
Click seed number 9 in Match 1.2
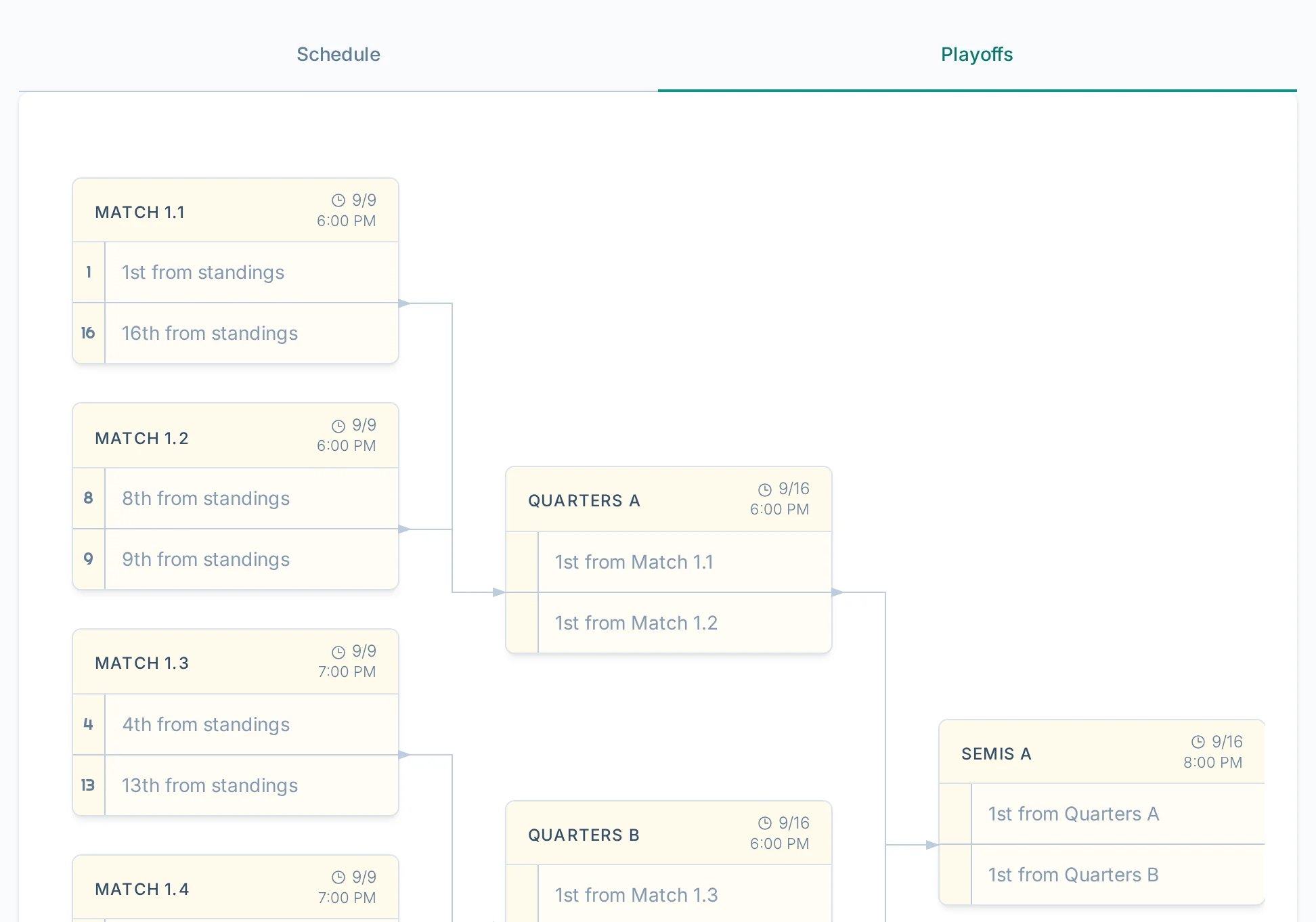[89, 559]
